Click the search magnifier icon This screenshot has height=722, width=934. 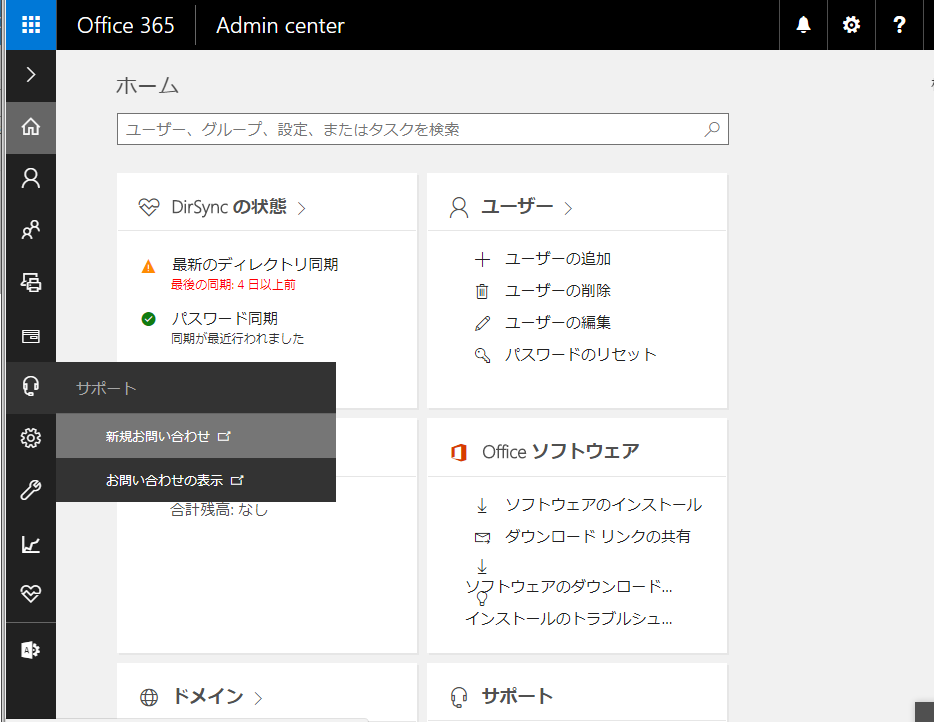click(712, 129)
